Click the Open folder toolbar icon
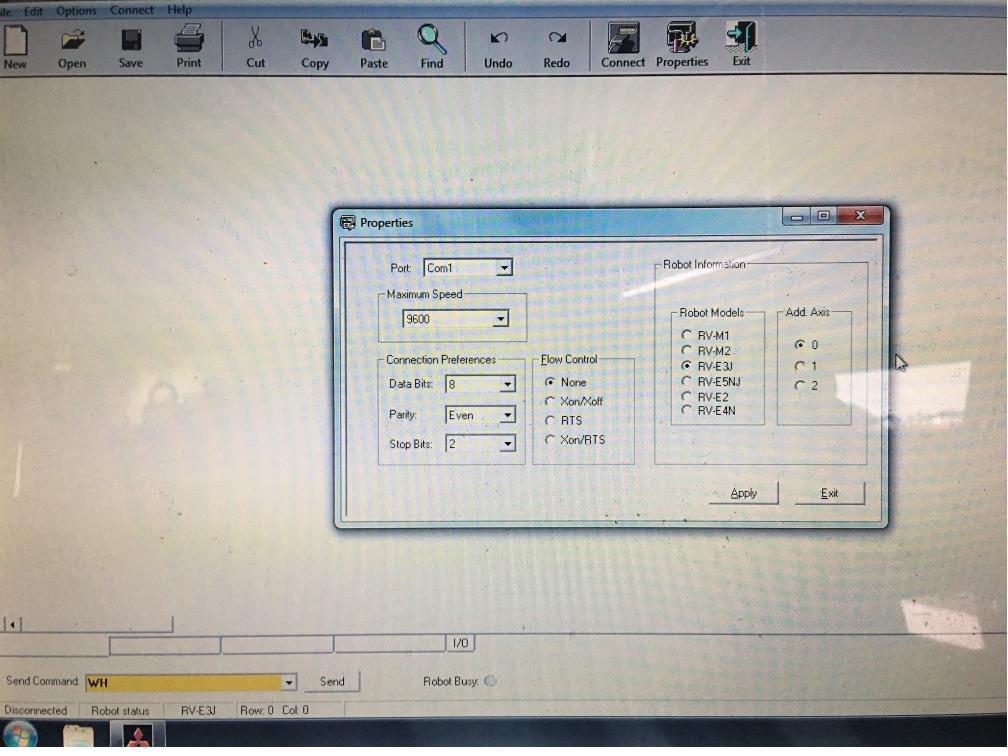This screenshot has width=1008, height=756. tap(73, 40)
